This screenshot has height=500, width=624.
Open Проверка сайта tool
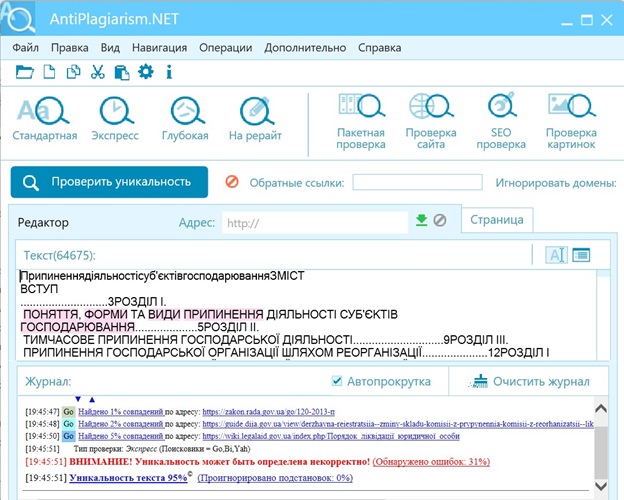431,121
